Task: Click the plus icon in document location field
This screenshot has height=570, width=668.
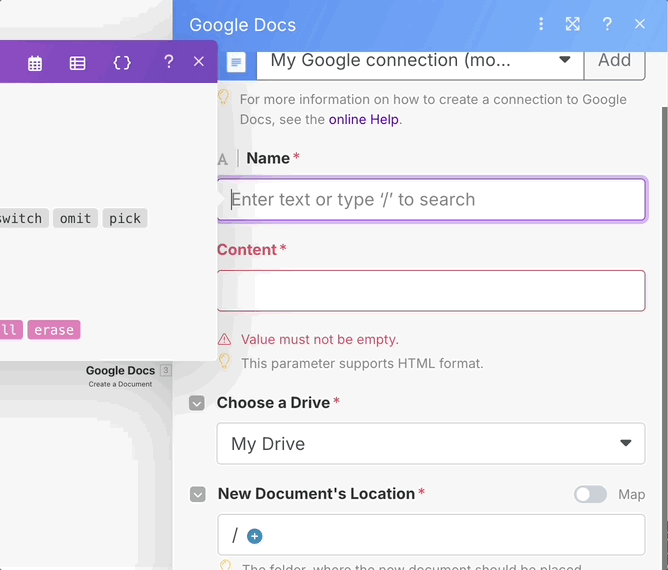Action: coord(254,536)
